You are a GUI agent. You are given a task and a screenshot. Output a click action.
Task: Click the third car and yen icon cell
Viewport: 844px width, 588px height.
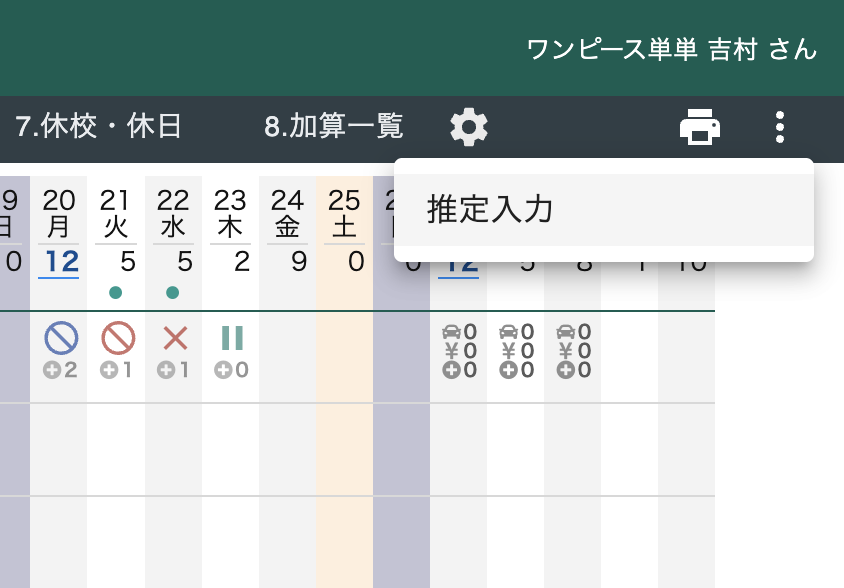[x=573, y=350]
